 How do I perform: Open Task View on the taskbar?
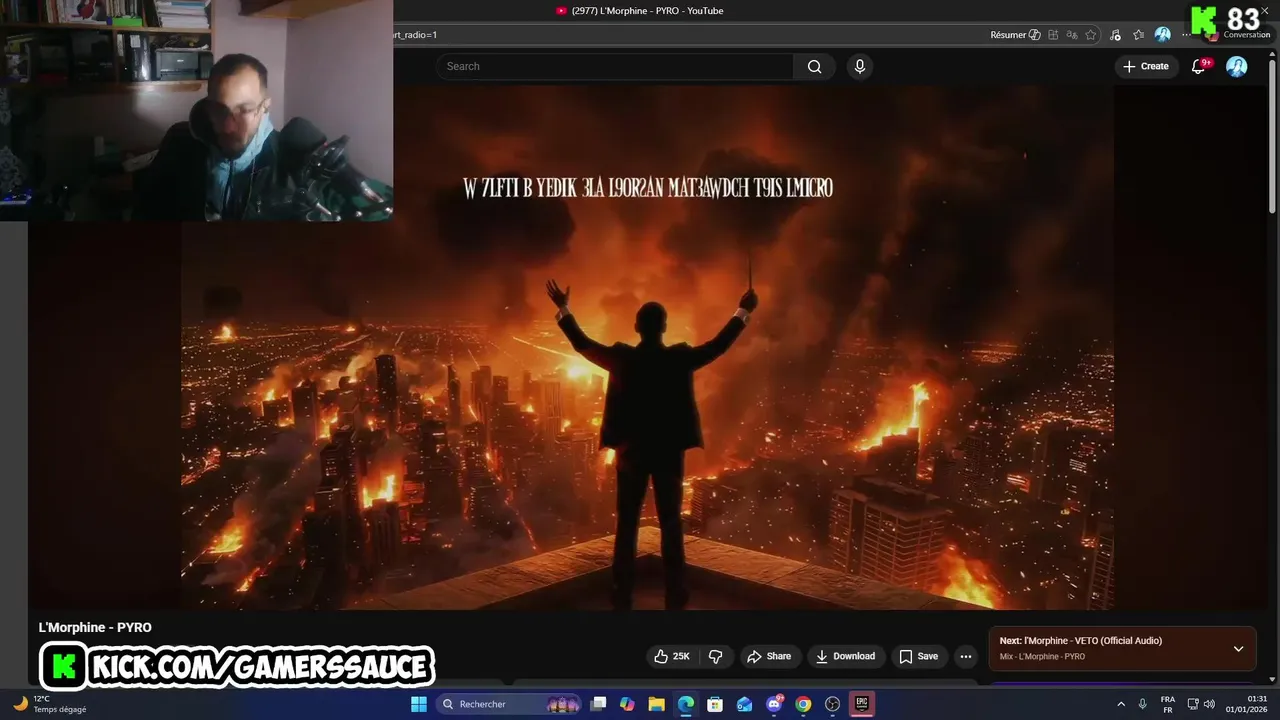pos(598,704)
